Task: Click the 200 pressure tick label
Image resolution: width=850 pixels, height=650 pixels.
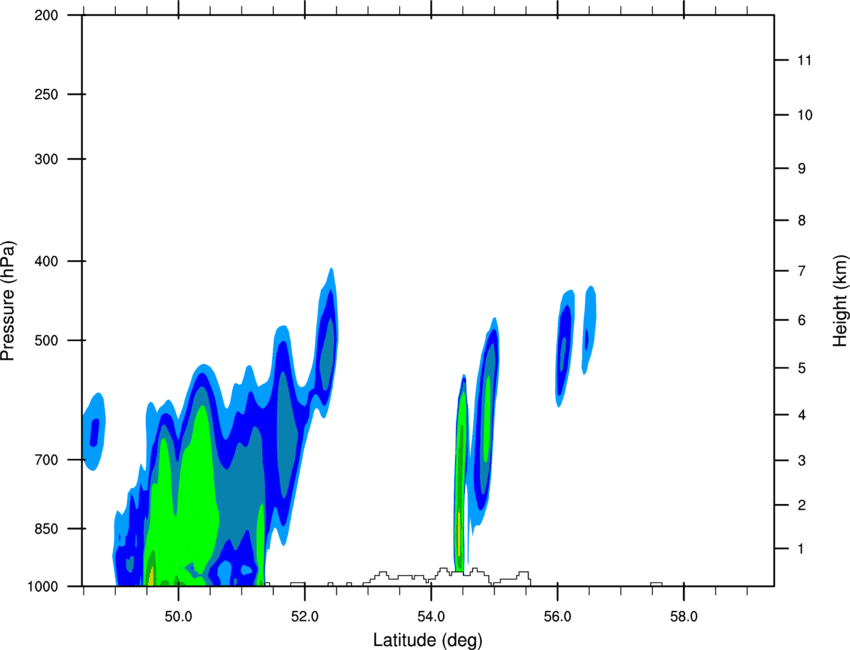Action: point(46,15)
